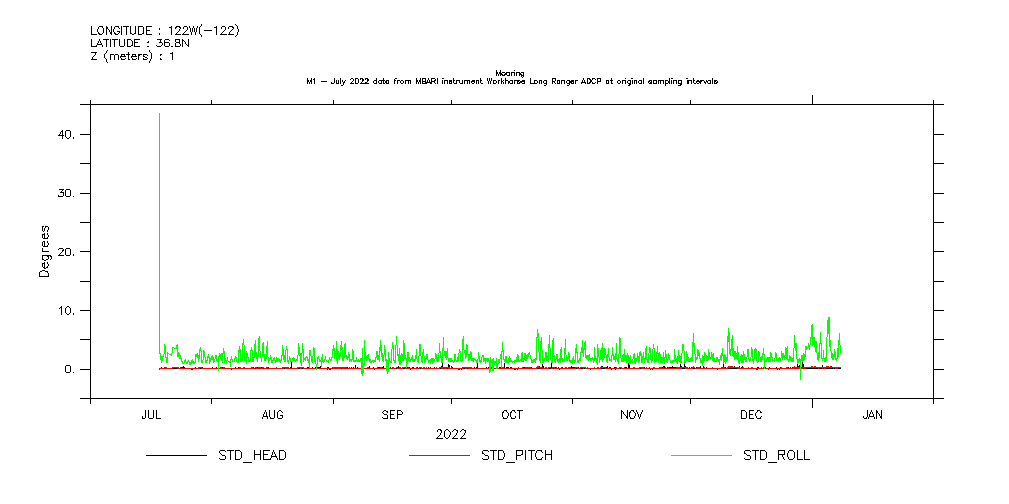Click the JUL month label on x-axis
This screenshot has height=504, width=1009.
[x=152, y=415]
